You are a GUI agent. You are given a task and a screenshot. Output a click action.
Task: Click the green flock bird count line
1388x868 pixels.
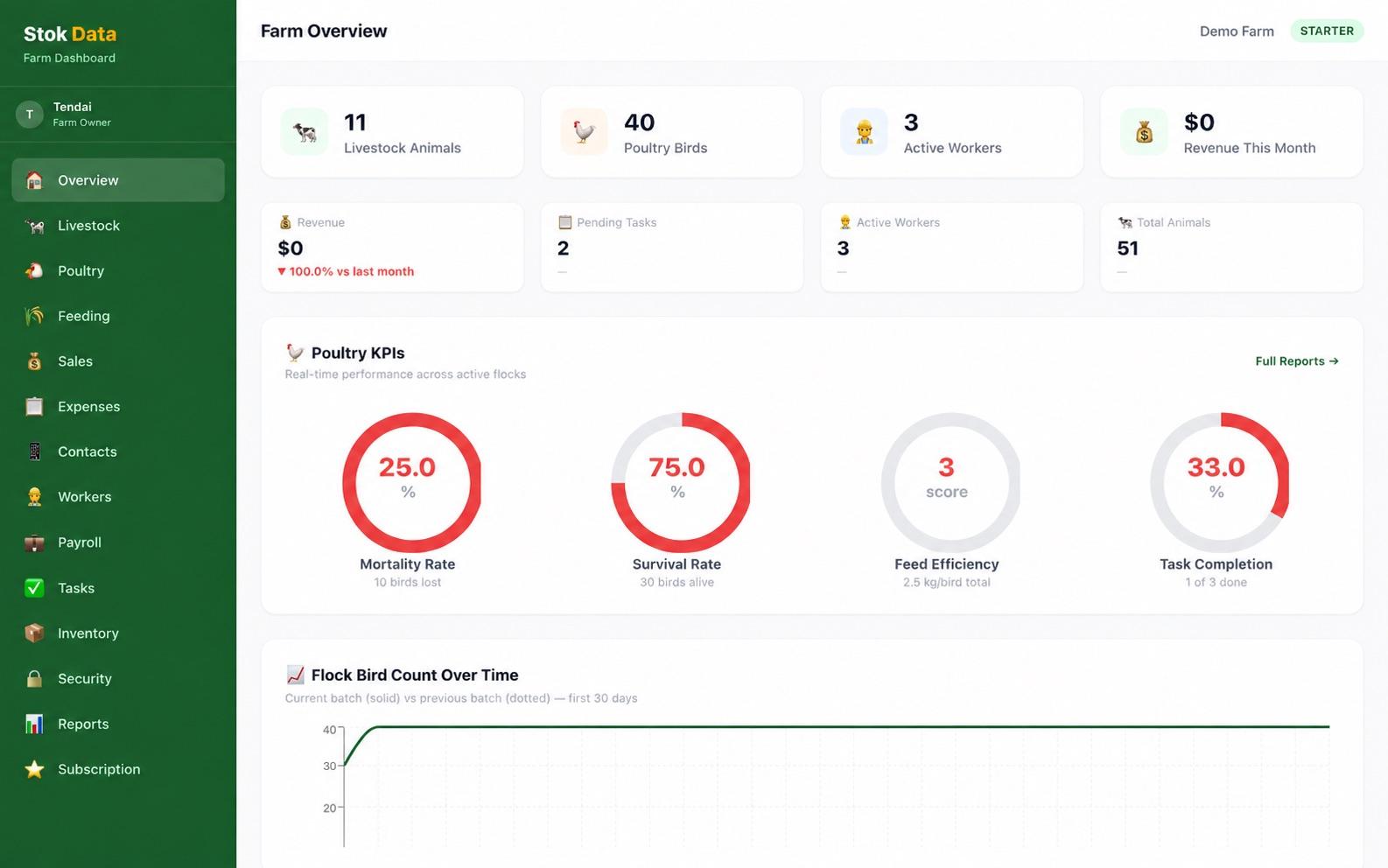click(837, 726)
